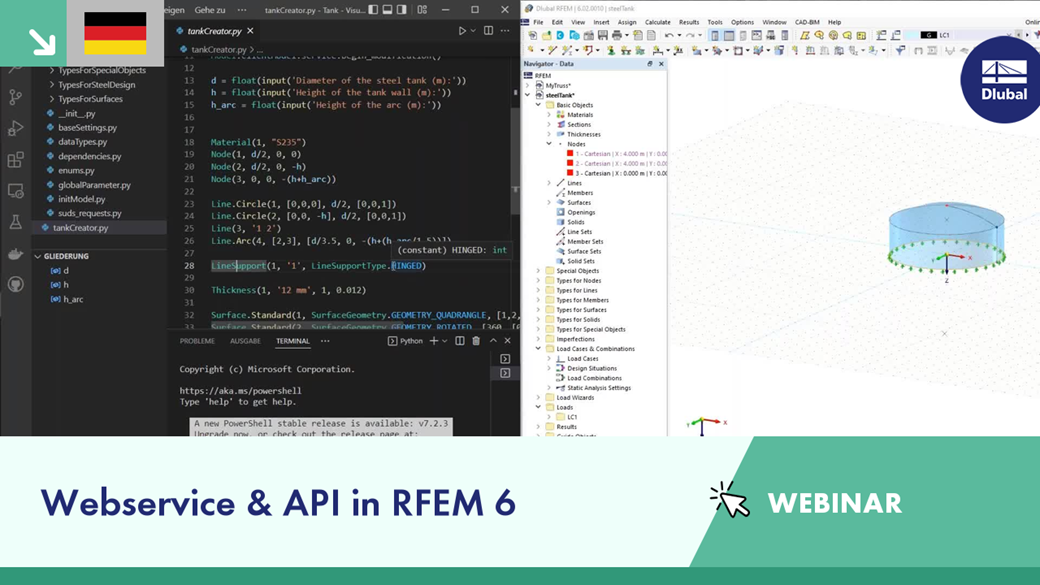Switch to AUSGABE tab in VS Code panel
This screenshot has width=1040, height=585.
coord(245,341)
